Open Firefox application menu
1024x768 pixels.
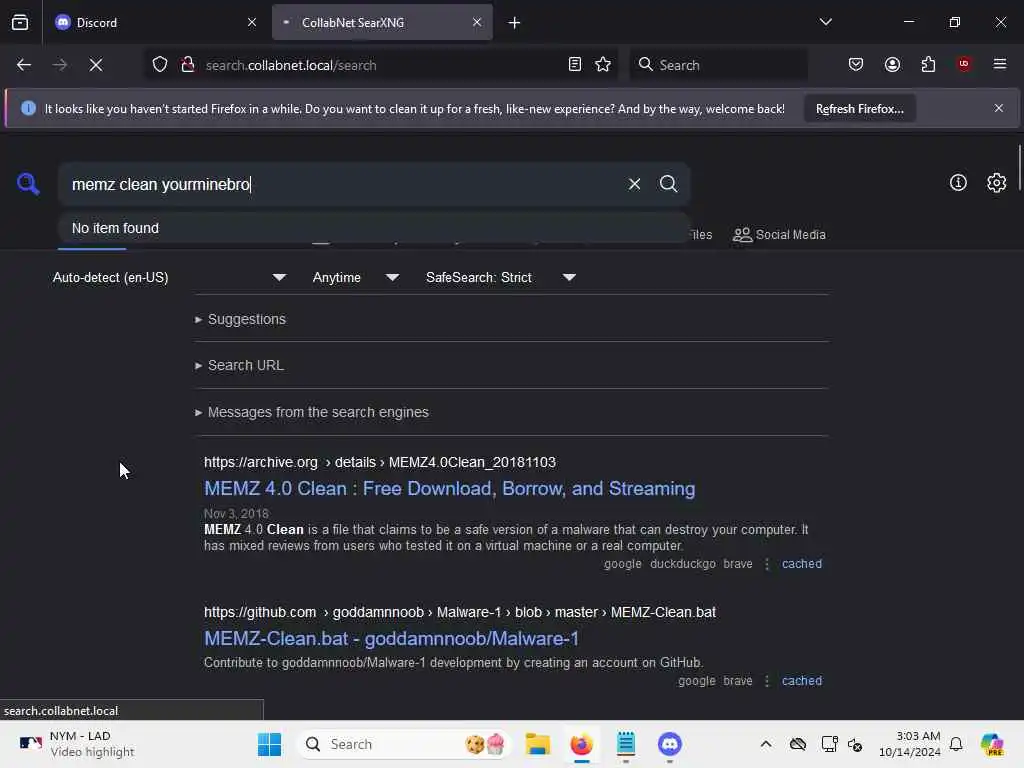tap(1000, 64)
